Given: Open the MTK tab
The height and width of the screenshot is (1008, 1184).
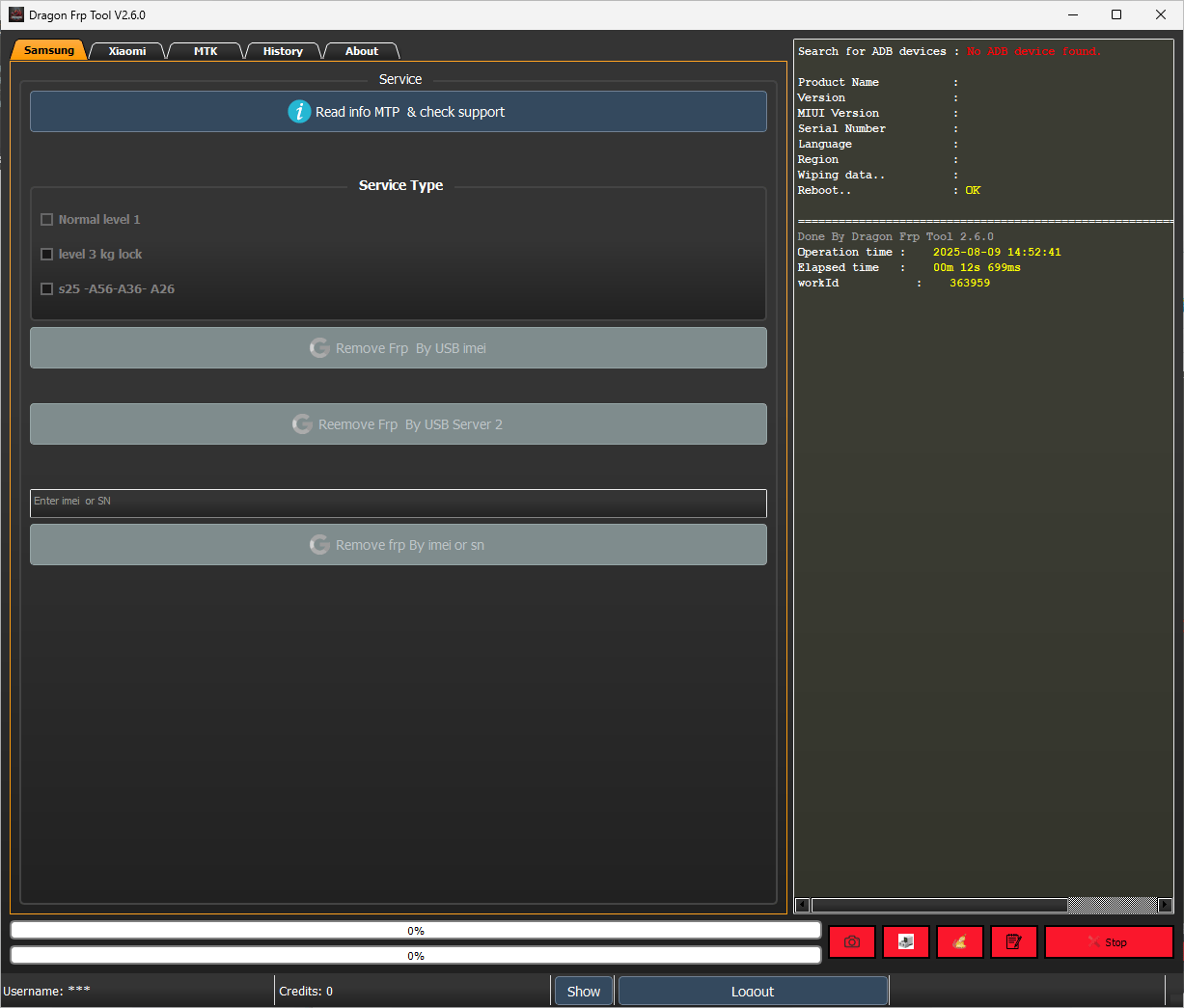Looking at the screenshot, I should (x=206, y=51).
